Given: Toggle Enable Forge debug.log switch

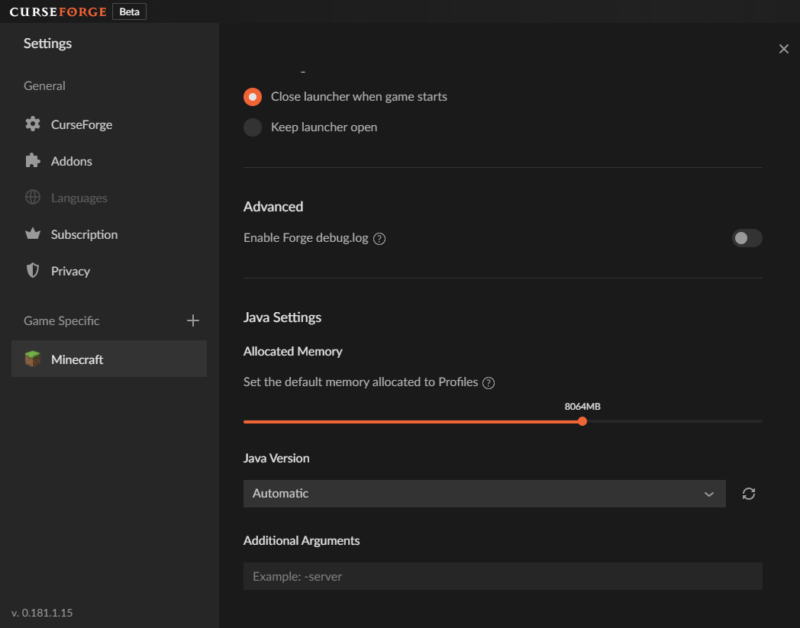Looking at the screenshot, I should pos(747,238).
